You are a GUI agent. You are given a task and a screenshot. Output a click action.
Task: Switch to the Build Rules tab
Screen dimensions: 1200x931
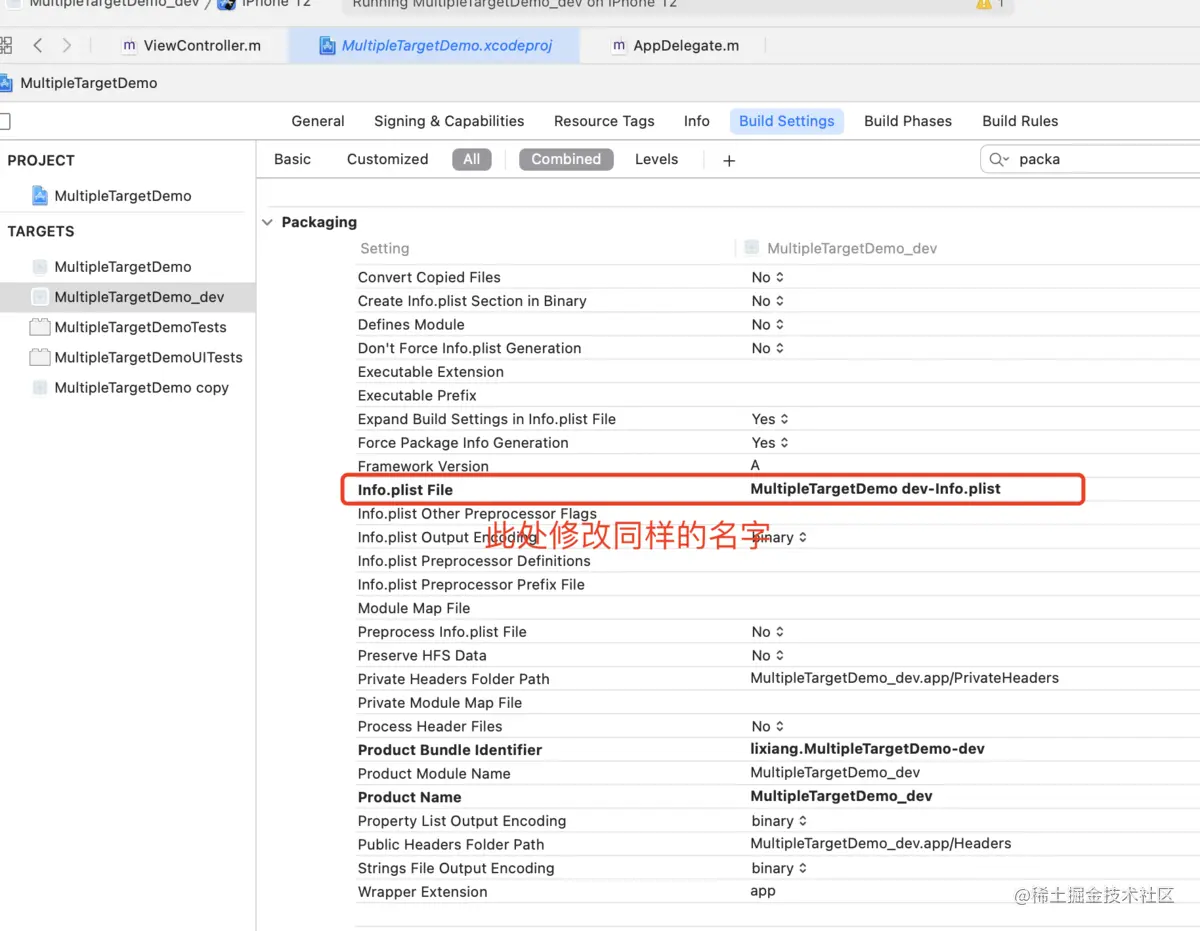(1020, 121)
